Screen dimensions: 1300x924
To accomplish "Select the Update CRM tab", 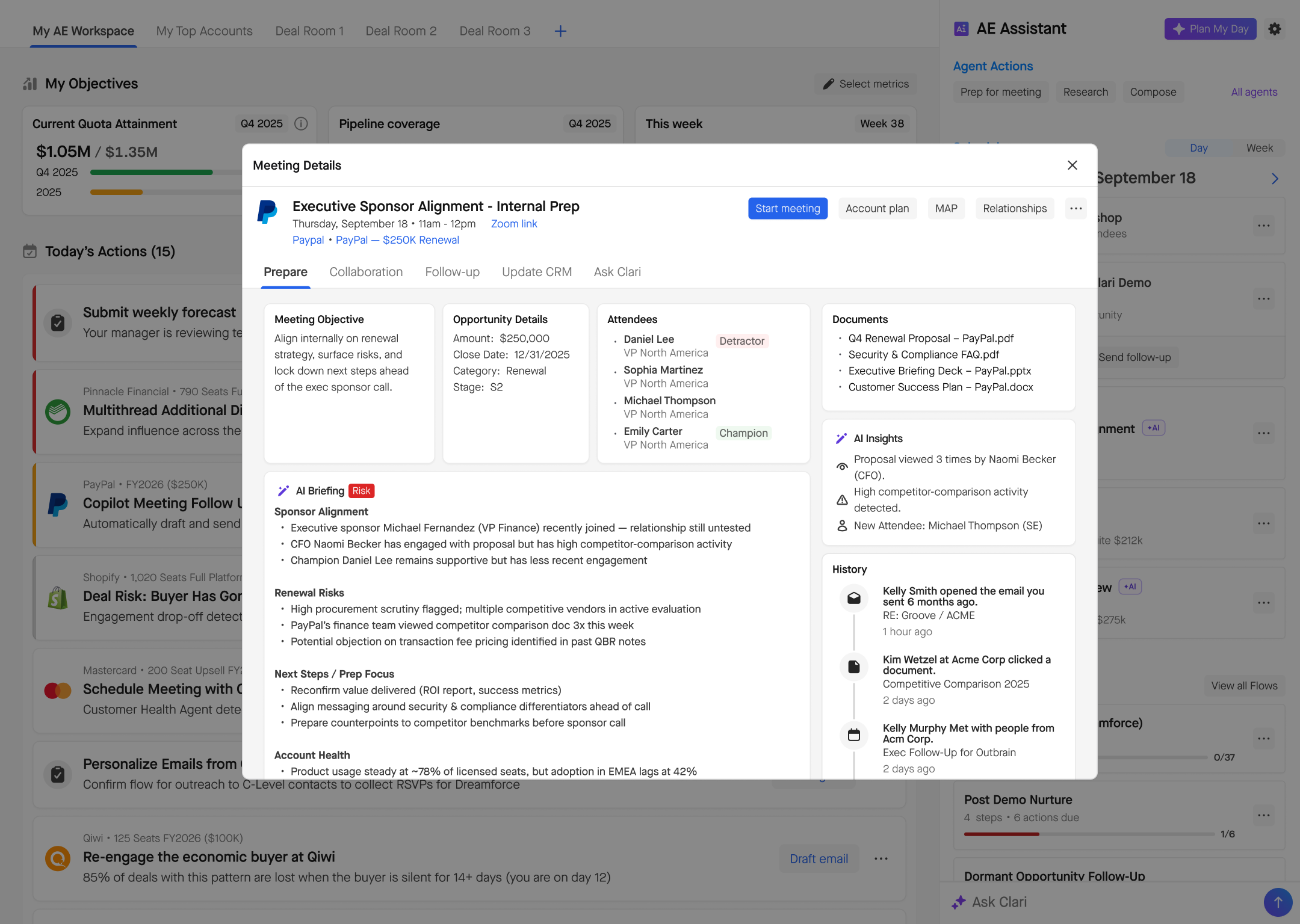I will point(537,272).
